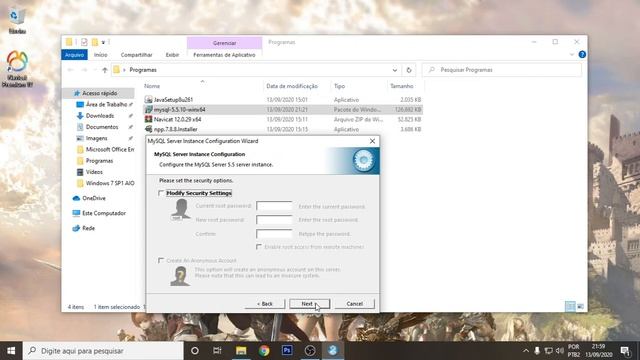The width and height of the screenshot is (640, 360).
Task: Close the MySQL configuration wizard dialog
Action: coord(372,141)
